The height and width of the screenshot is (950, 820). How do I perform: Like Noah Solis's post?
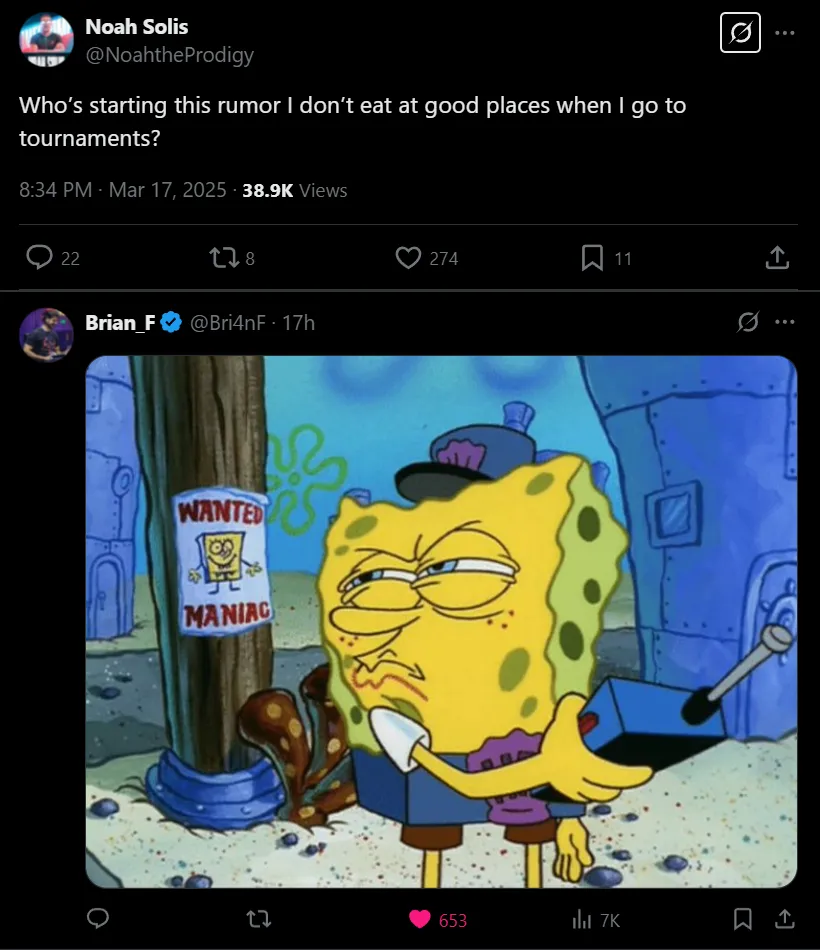point(408,258)
